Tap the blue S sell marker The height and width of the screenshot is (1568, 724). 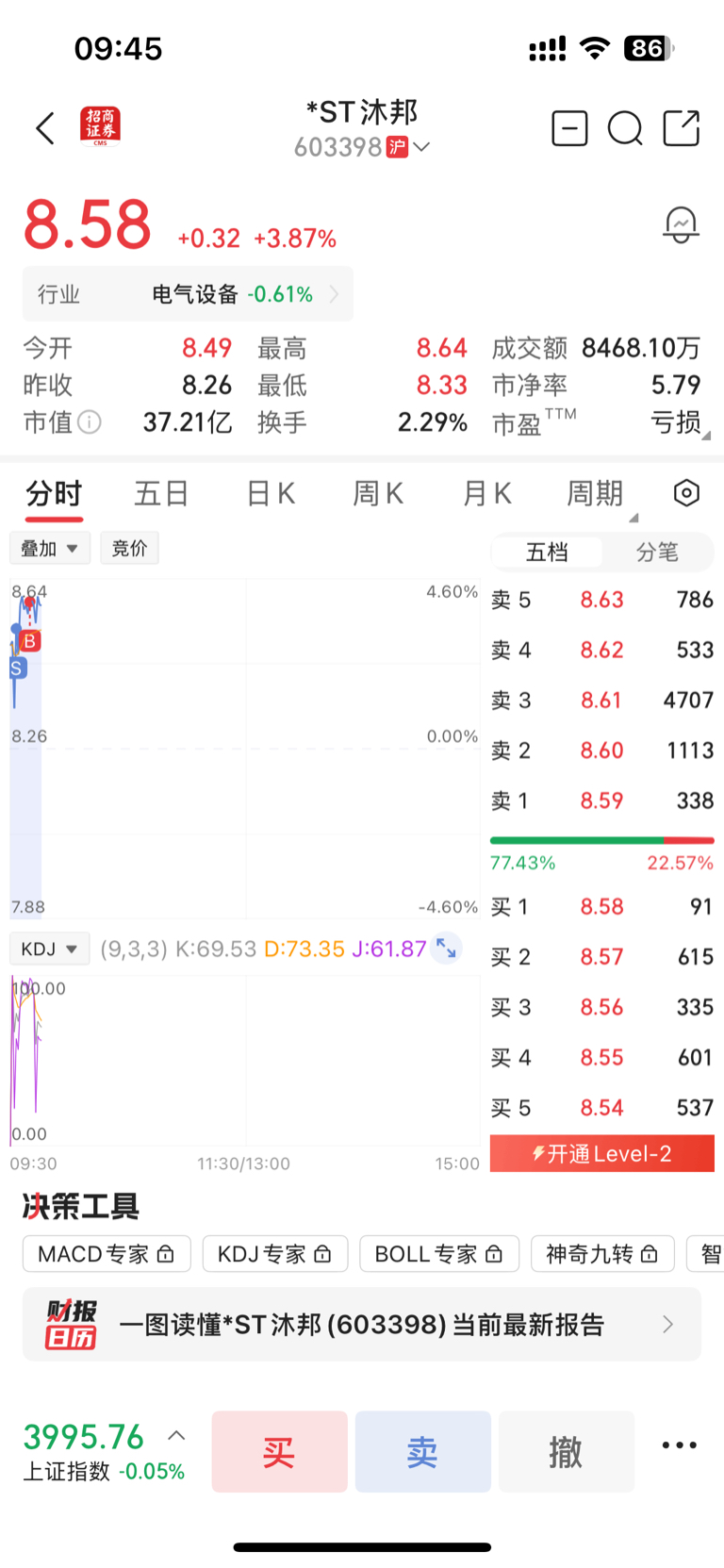click(16, 668)
